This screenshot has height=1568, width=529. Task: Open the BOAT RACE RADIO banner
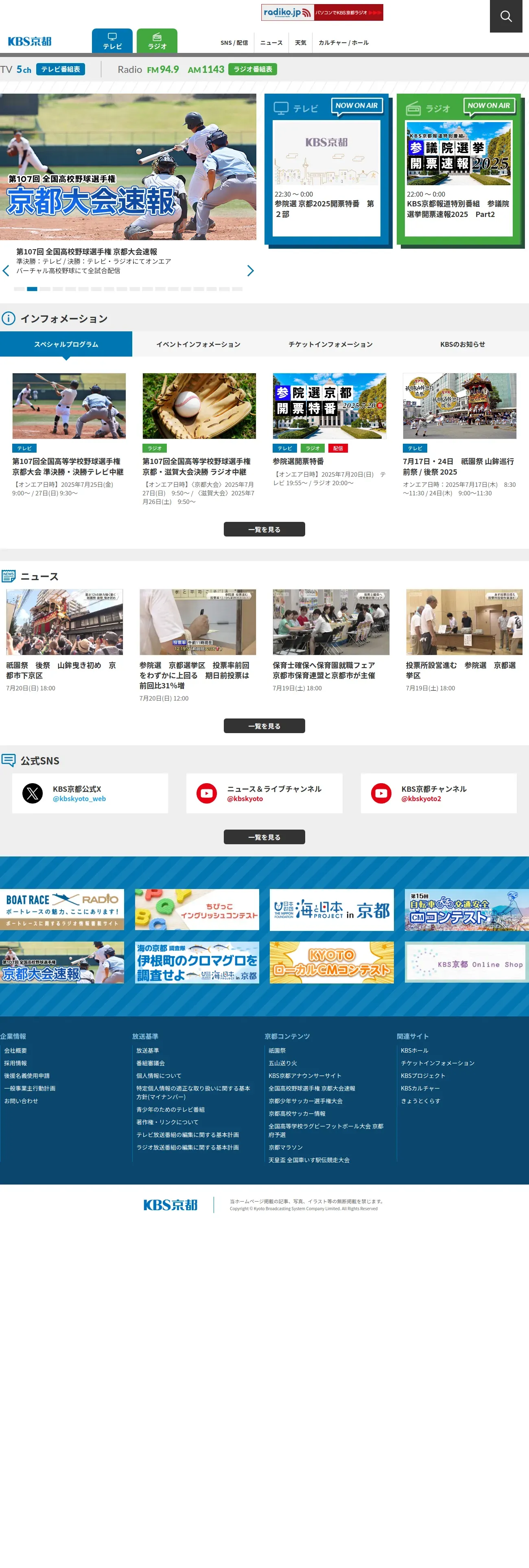coord(62,909)
